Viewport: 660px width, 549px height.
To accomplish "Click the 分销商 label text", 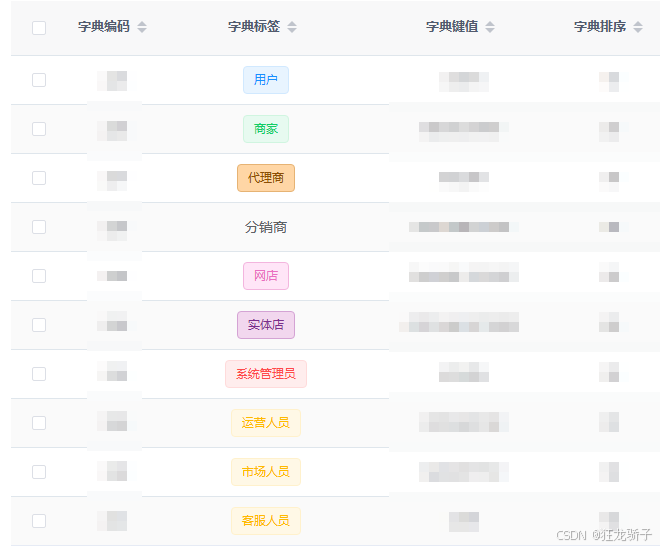I will 266,227.
